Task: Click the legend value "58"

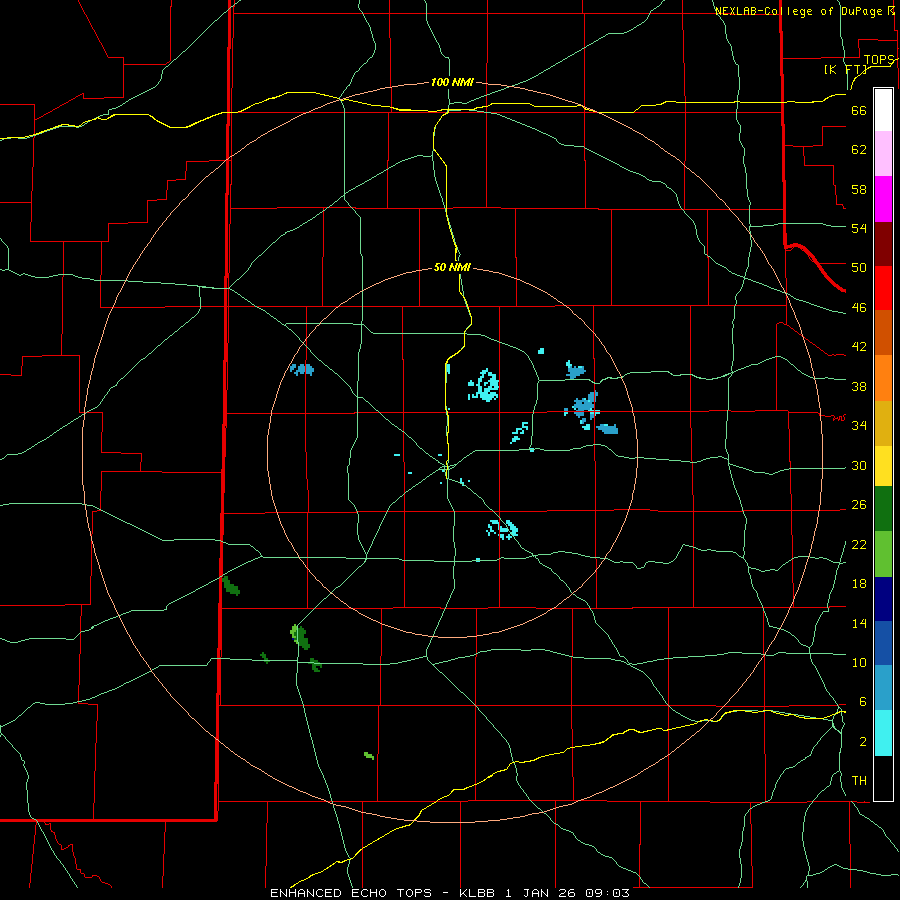Action: pos(859,189)
